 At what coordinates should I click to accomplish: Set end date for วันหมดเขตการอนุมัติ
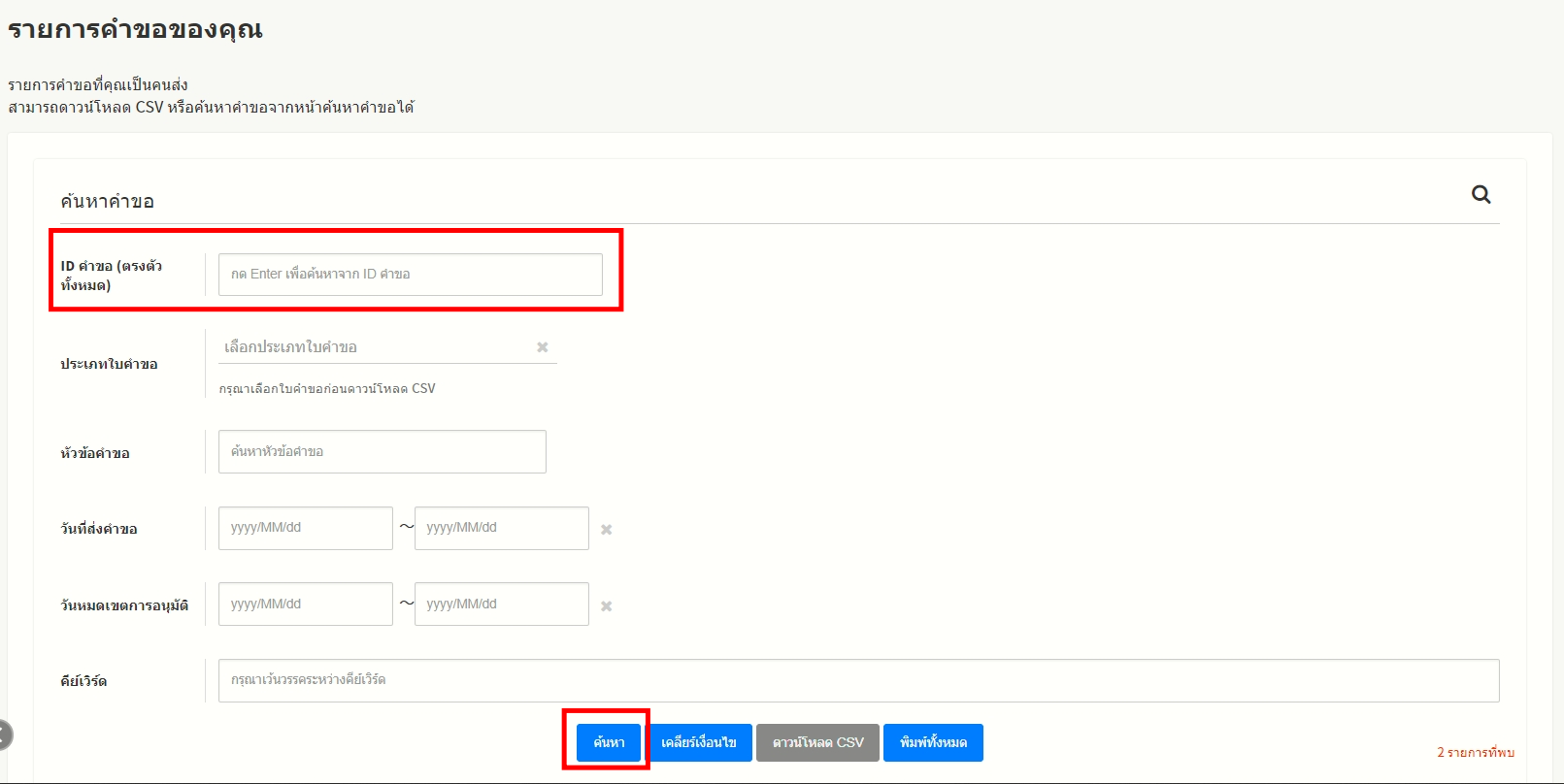501,604
